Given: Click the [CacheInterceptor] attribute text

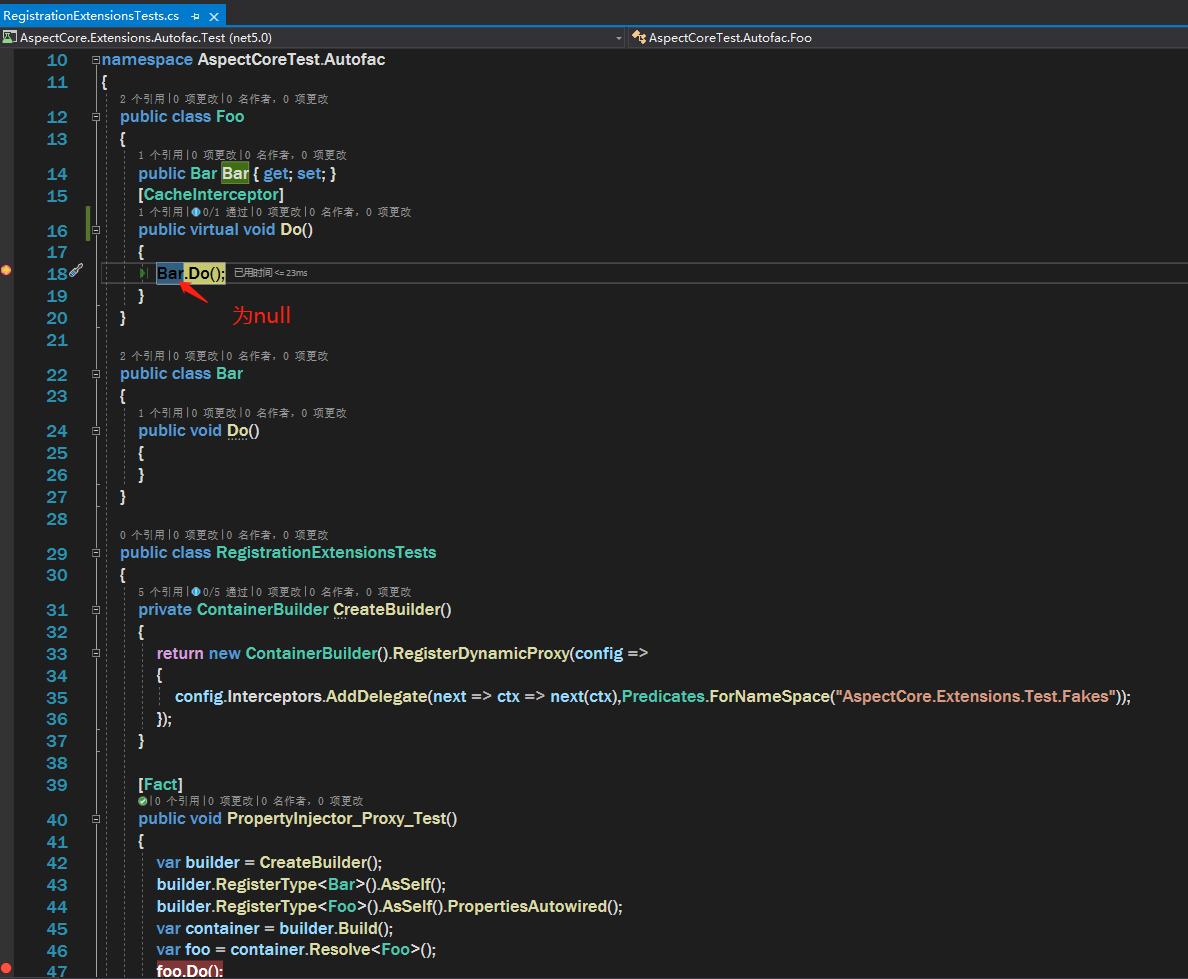Looking at the screenshot, I should pos(211,195).
